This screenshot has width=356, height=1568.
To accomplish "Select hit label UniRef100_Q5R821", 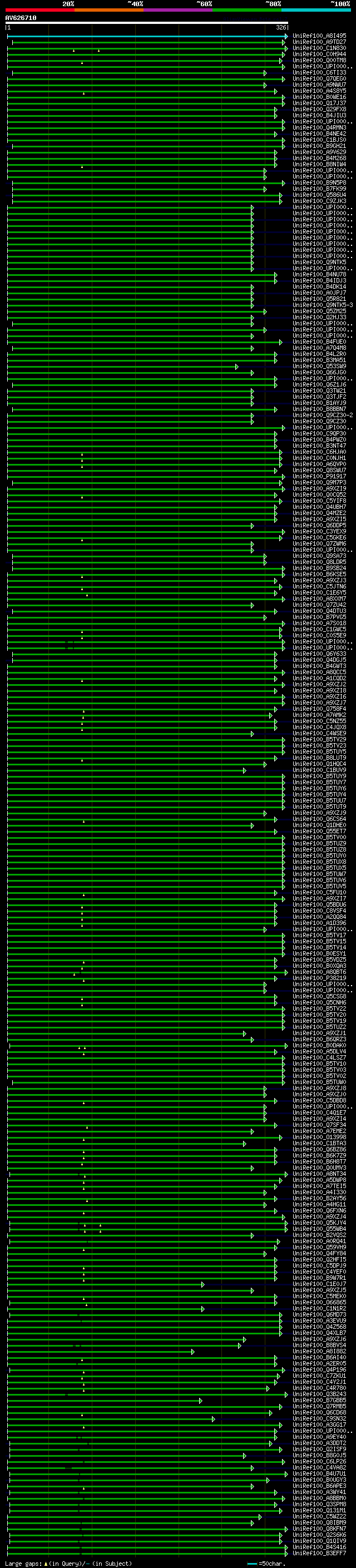I will tap(319, 299).
